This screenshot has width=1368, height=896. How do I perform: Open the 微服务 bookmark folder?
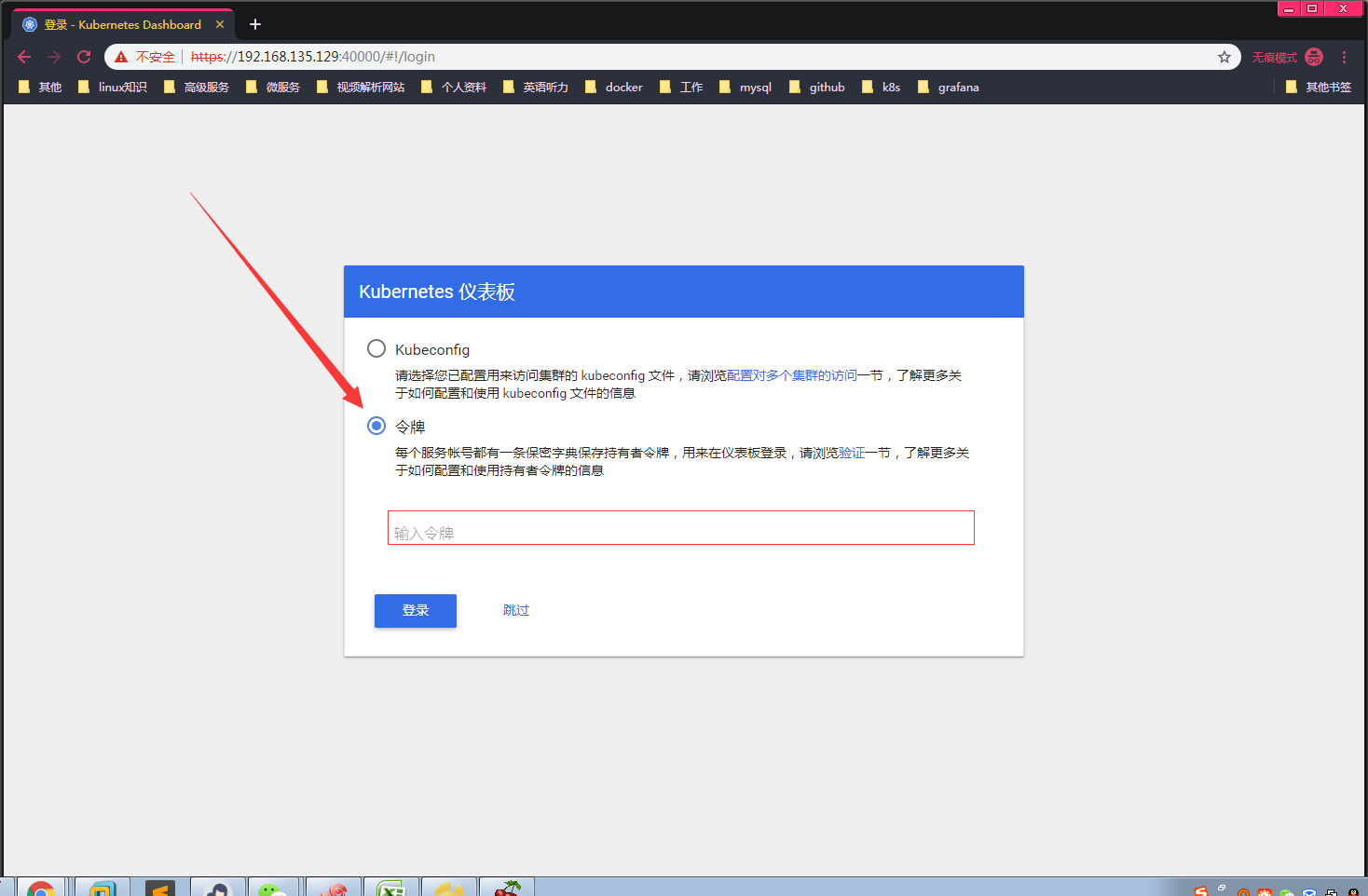[x=273, y=87]
